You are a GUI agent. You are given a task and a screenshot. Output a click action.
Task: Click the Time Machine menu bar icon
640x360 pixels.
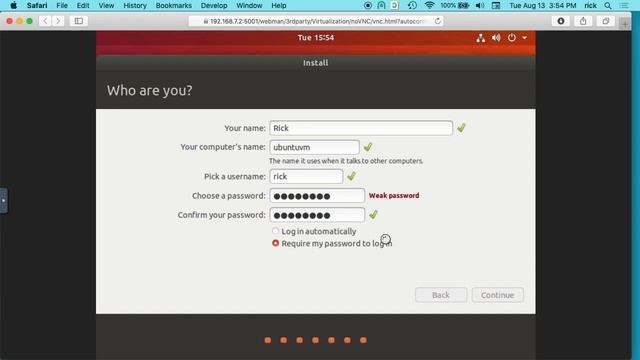412,5
